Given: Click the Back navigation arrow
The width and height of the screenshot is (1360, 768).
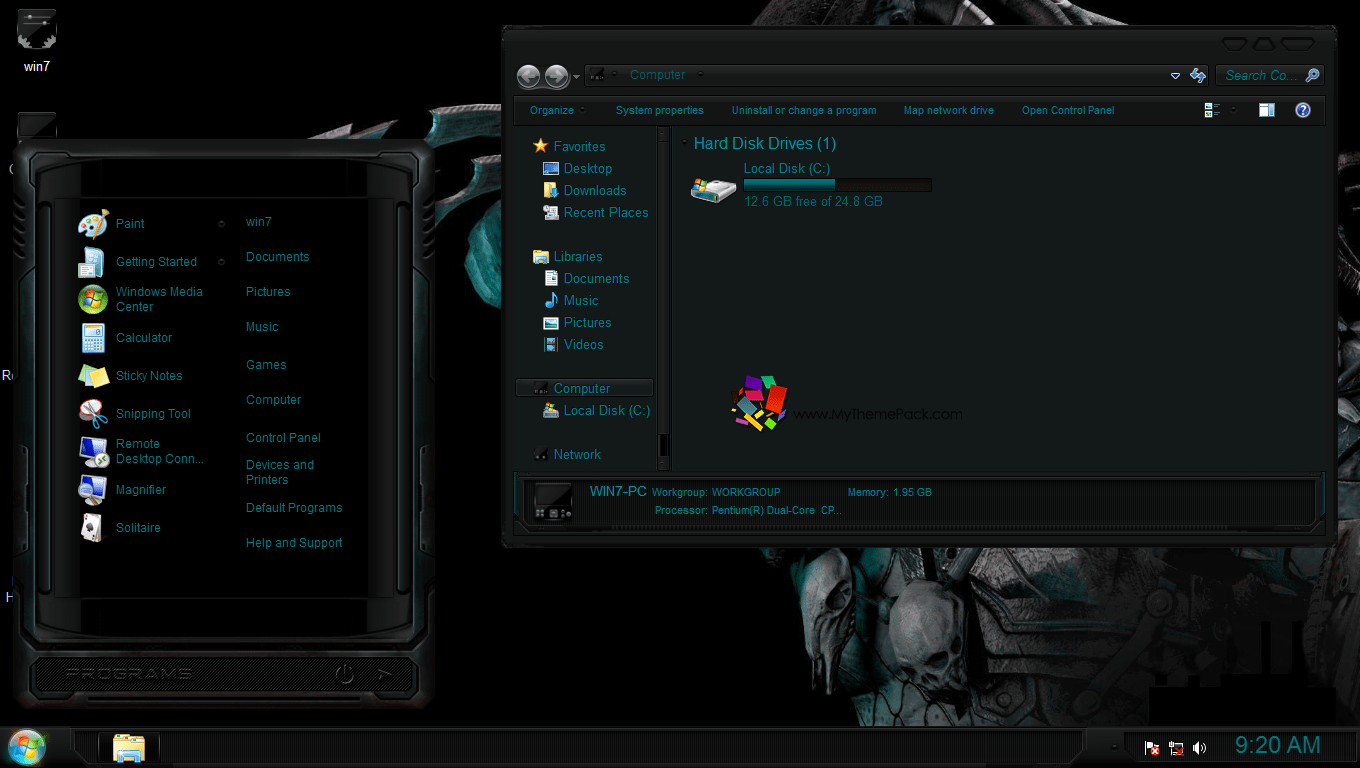Looking at the screenshot, I should pyautogui.click(x=528, y=76).
